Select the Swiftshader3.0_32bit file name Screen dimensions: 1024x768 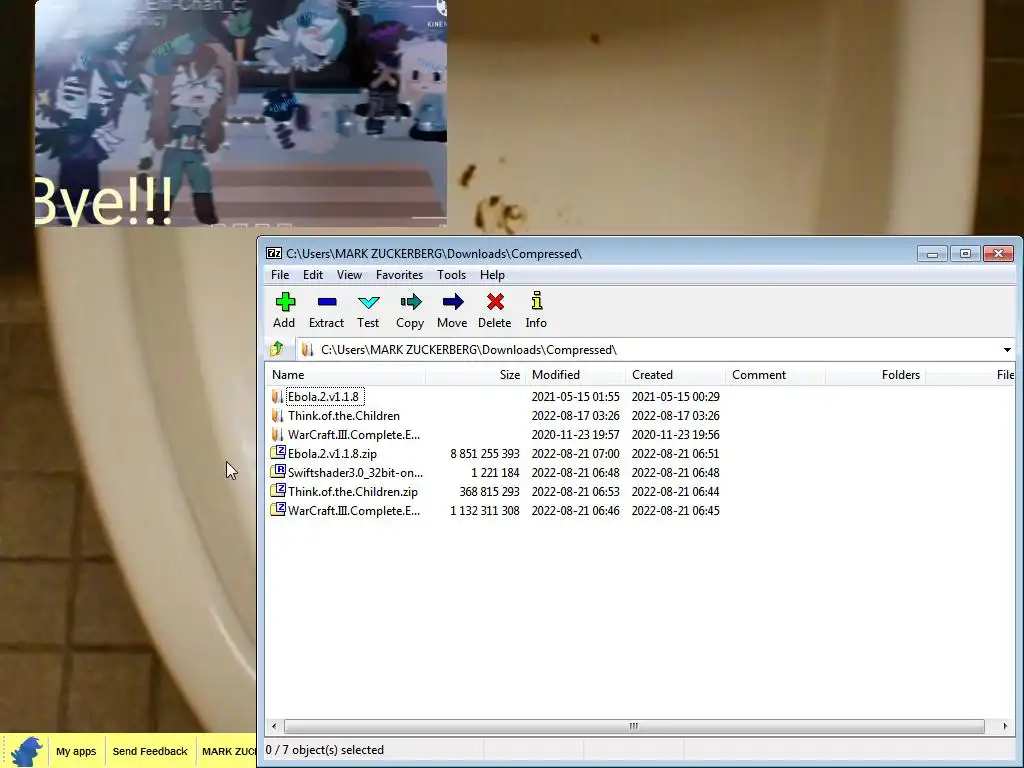355,472
